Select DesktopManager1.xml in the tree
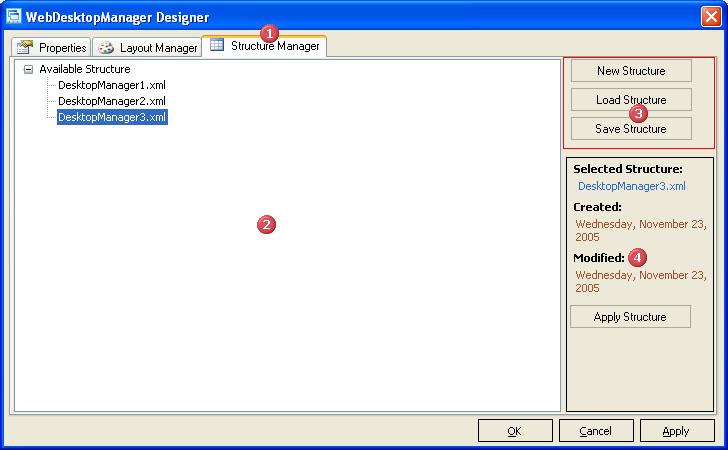Image resolution: width=728 pixels, height=450 pixels. click(112, 86)
